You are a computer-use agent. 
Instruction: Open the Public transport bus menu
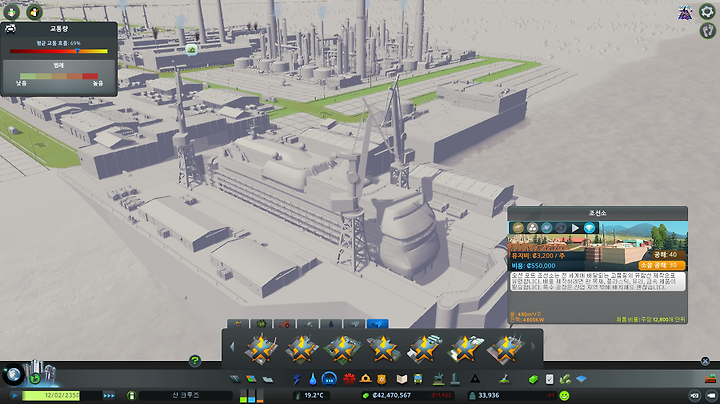[x=418, y=379]
